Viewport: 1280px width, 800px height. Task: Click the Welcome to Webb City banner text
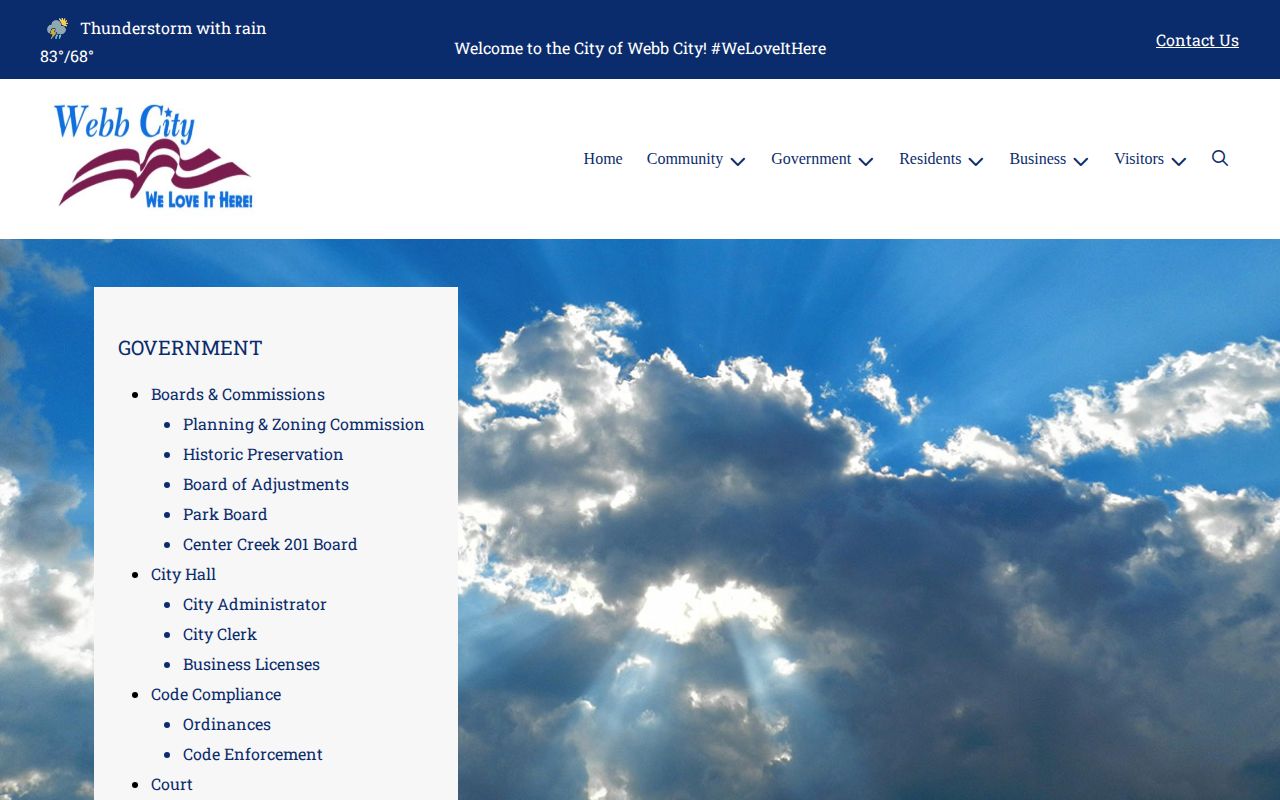(x=640, y=48)
